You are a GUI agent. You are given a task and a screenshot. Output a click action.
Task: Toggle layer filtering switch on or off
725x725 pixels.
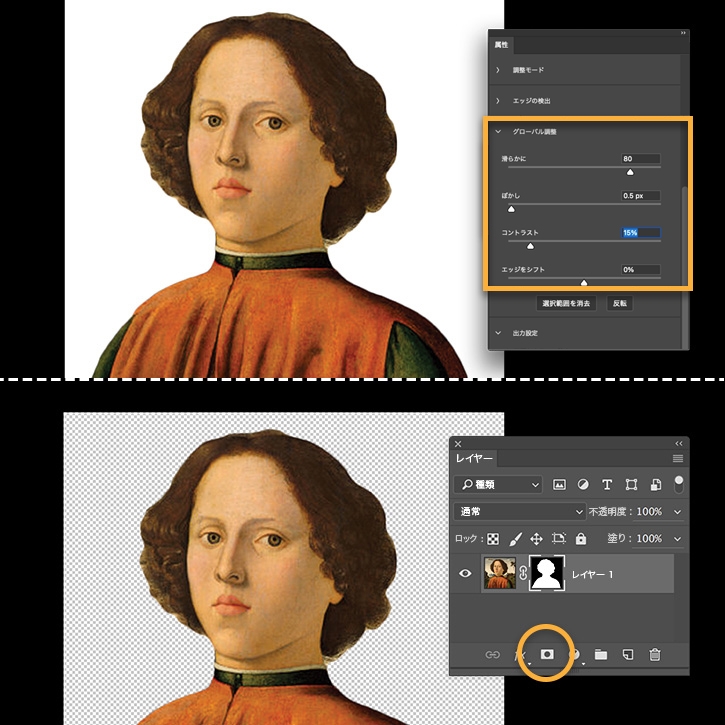(678, 485)
